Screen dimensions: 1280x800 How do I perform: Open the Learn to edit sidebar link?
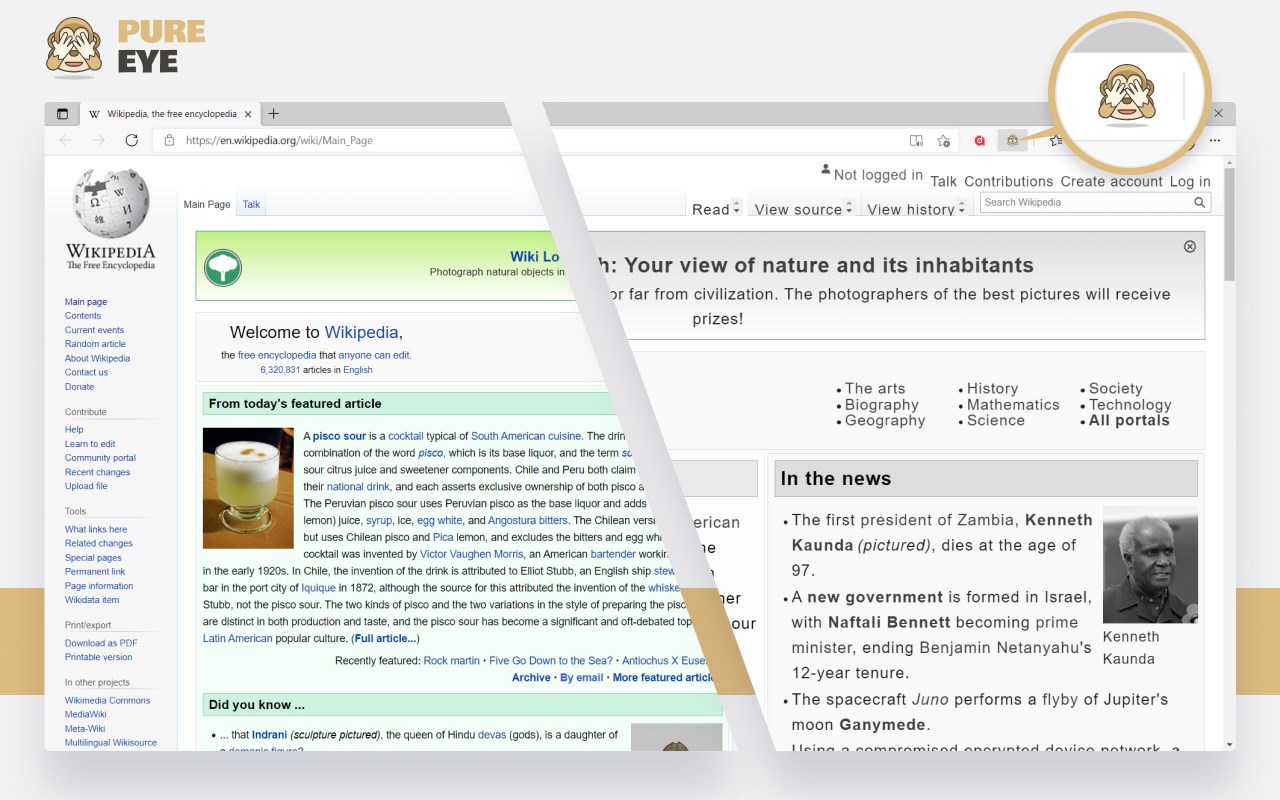click(x=90, y=444)
